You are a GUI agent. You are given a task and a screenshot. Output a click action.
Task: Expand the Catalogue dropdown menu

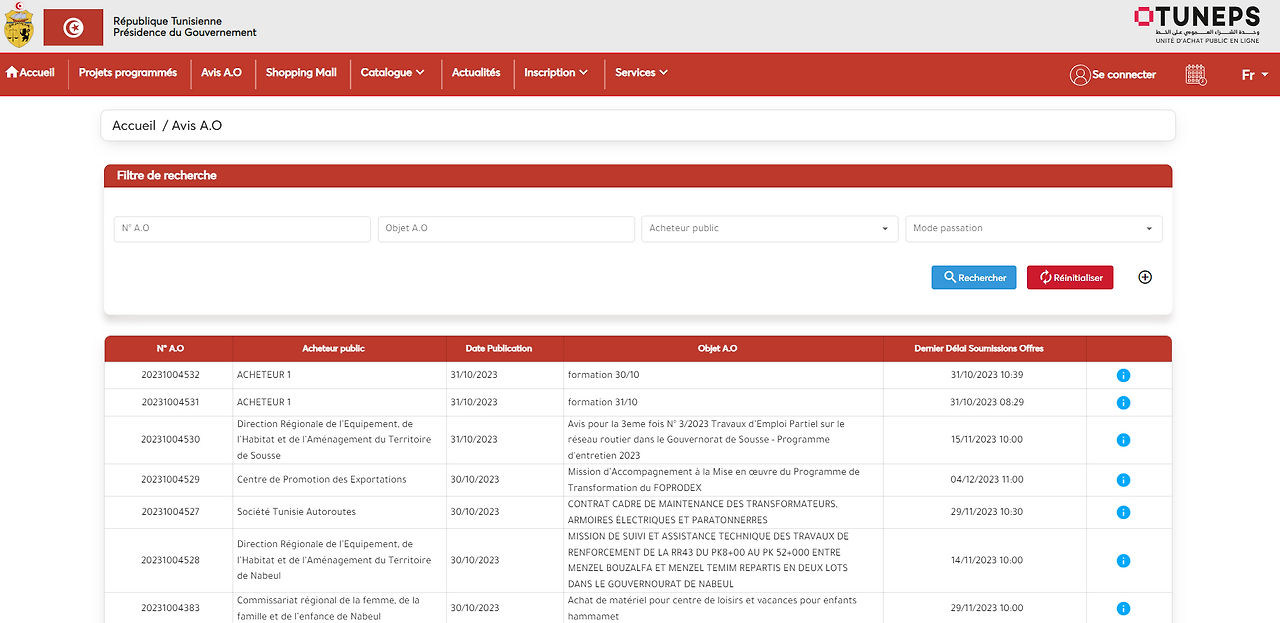pyautogui.click(x=393, y=73)
